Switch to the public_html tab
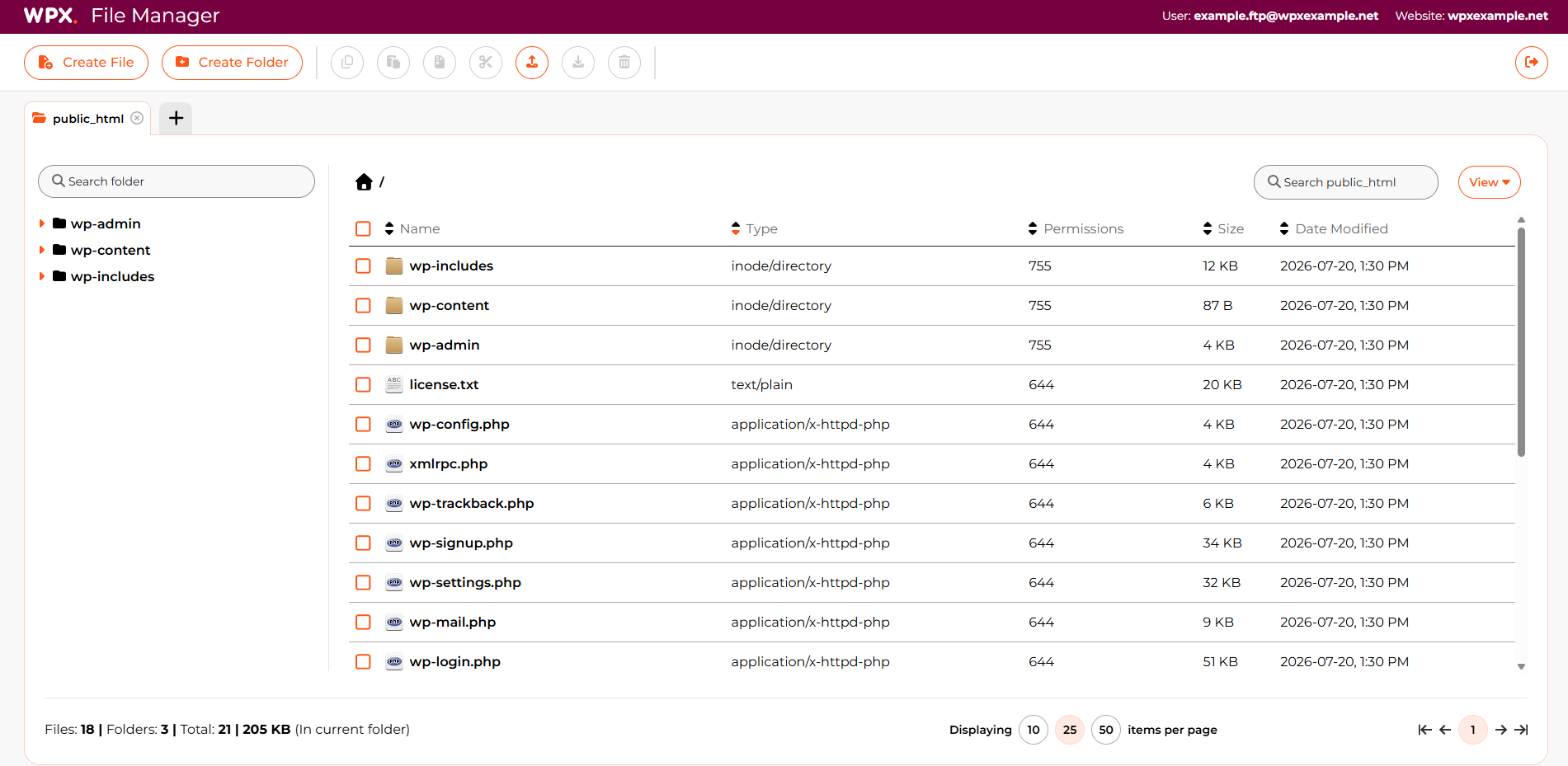 (x=87, y=119)
